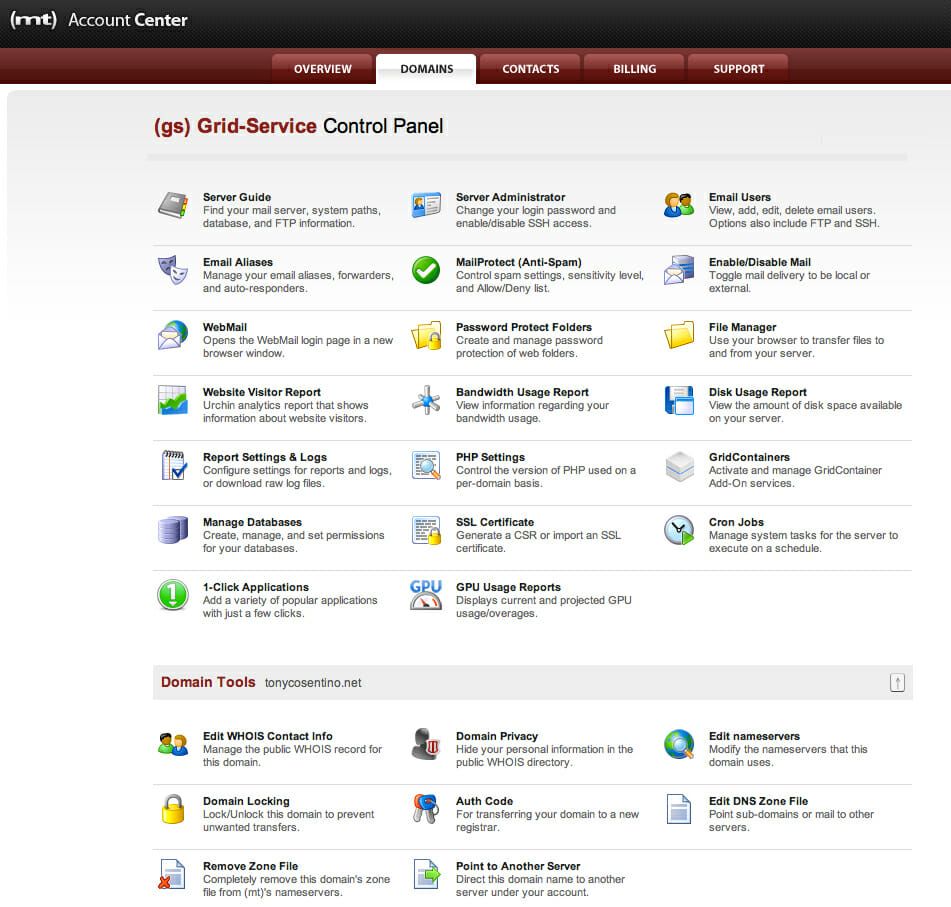Click the (mt) Account Center logo
The height and width of the screenshot is (907, 951).
(x=99, y=20)
